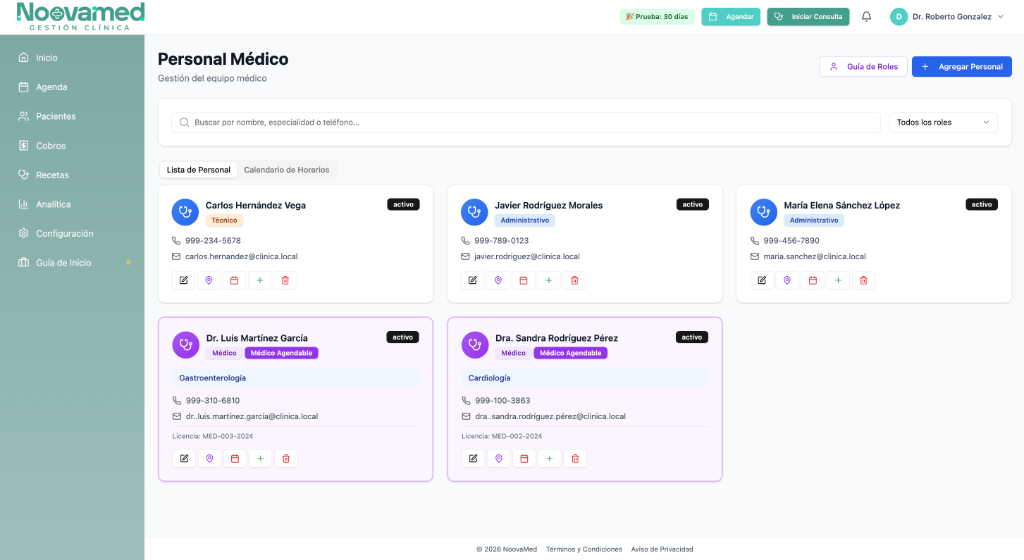Open location pin for Carlos Hernández Vega

[x=209, y=281]
